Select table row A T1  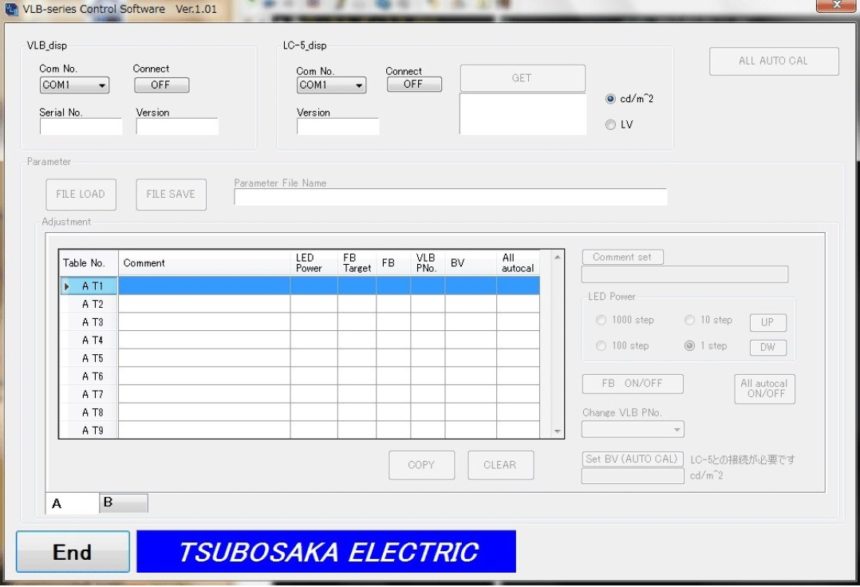coord(299,286)
